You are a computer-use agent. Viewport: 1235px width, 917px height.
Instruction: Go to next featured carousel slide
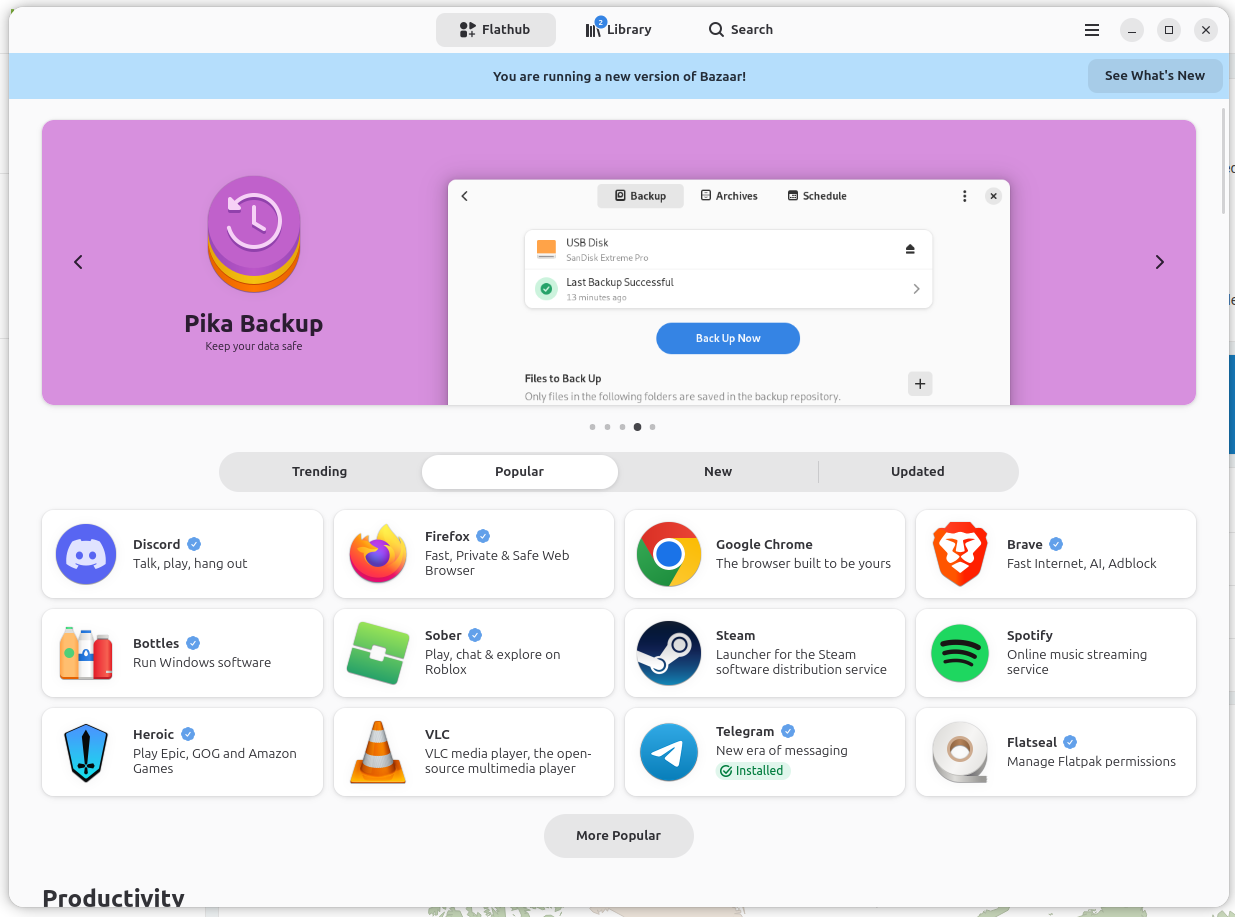coord(1160,262)
